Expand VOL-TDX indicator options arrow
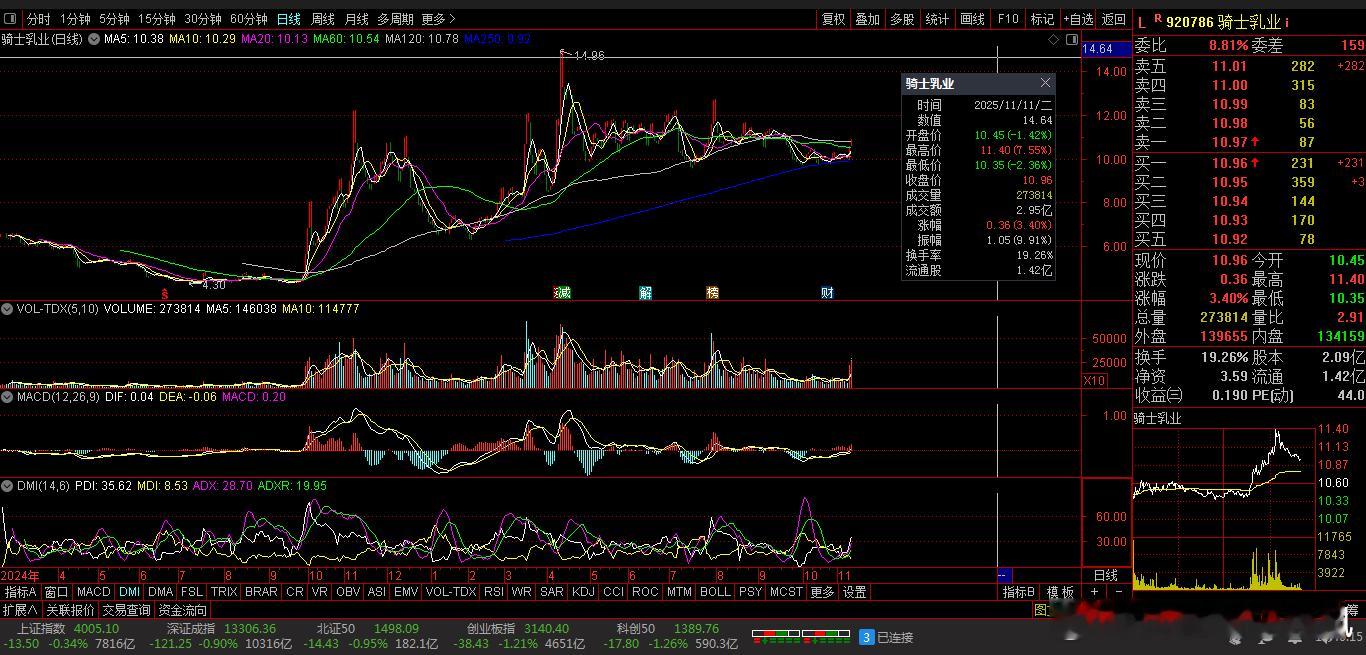 pos(9,310)
